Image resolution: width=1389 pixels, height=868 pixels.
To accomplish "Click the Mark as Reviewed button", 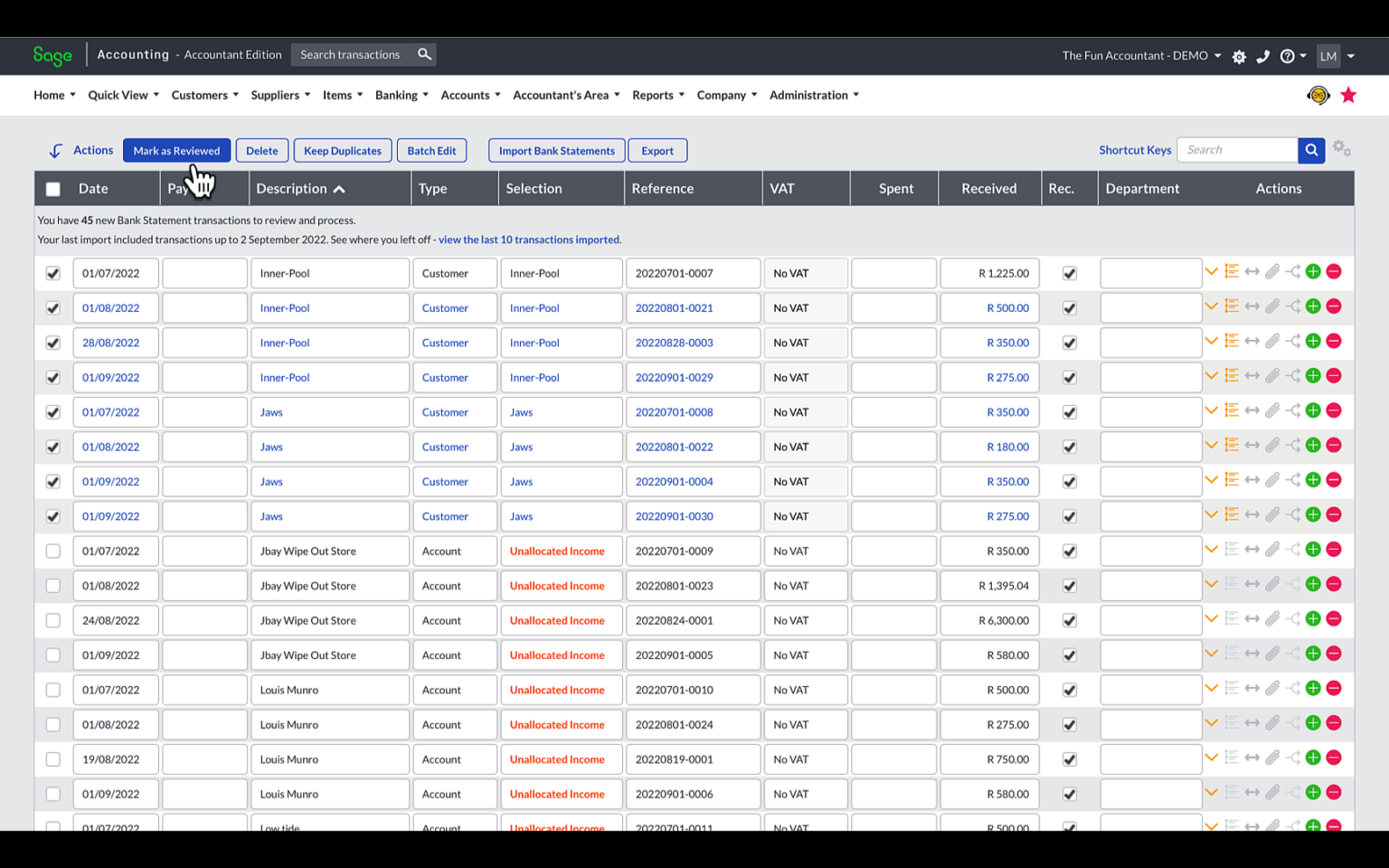I will click(x=176, y=150).
